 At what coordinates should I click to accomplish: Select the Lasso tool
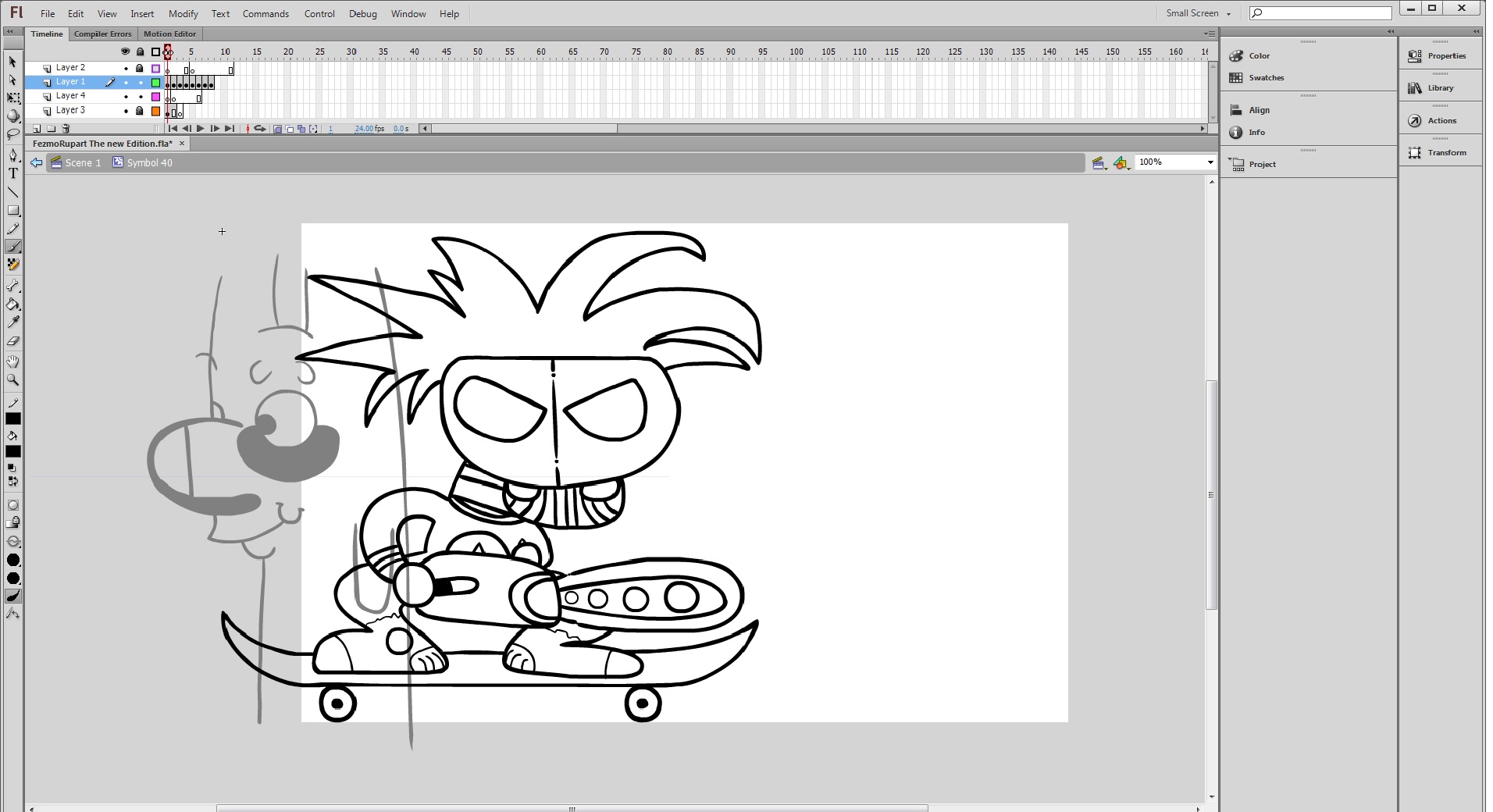[13, 134]
